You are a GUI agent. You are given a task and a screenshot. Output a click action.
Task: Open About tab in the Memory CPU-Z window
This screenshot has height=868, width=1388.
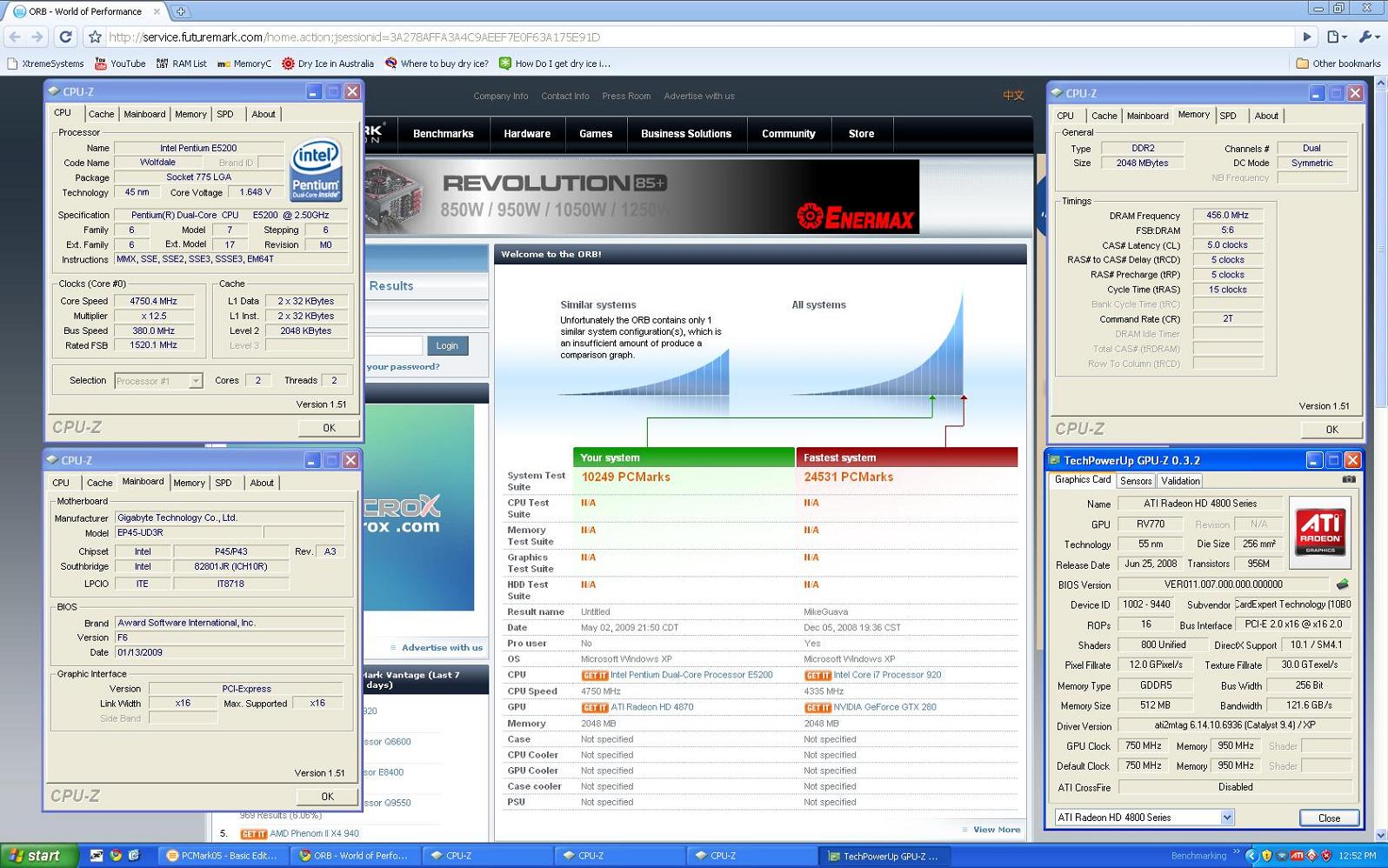point(1266,116)
